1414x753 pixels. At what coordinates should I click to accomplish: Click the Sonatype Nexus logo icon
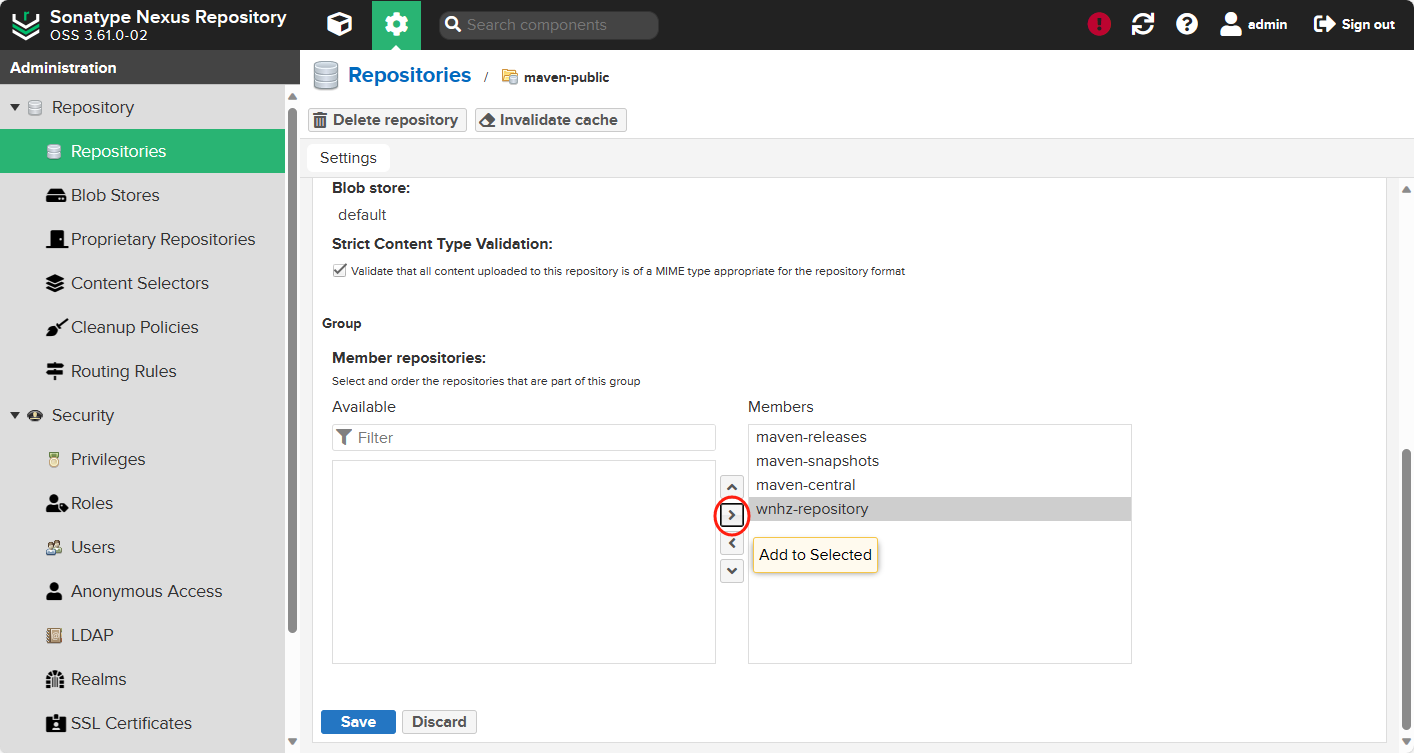point(26,25)
